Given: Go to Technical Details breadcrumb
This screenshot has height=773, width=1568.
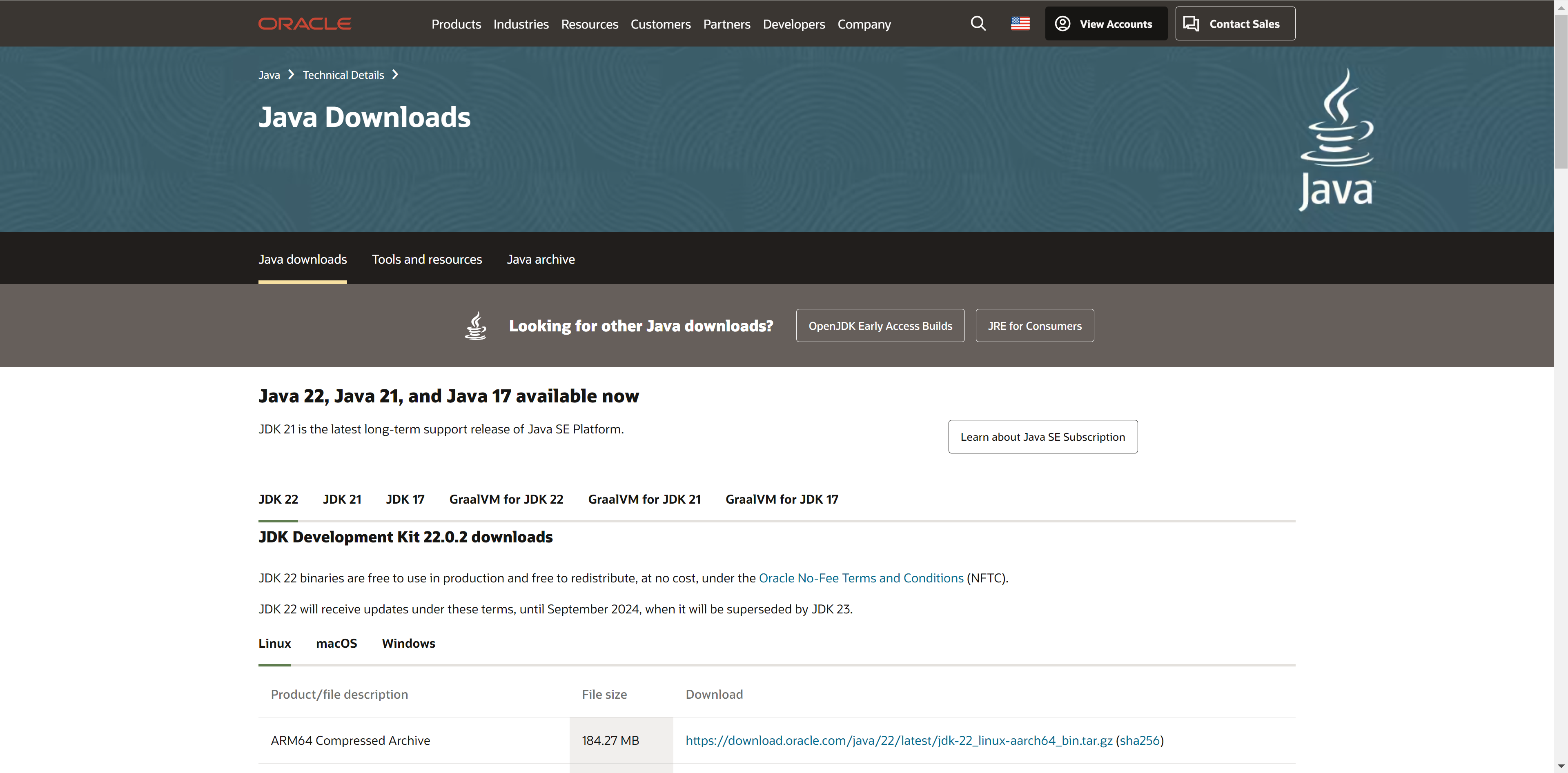Looking at the screenshot, I should pos(343,75).
